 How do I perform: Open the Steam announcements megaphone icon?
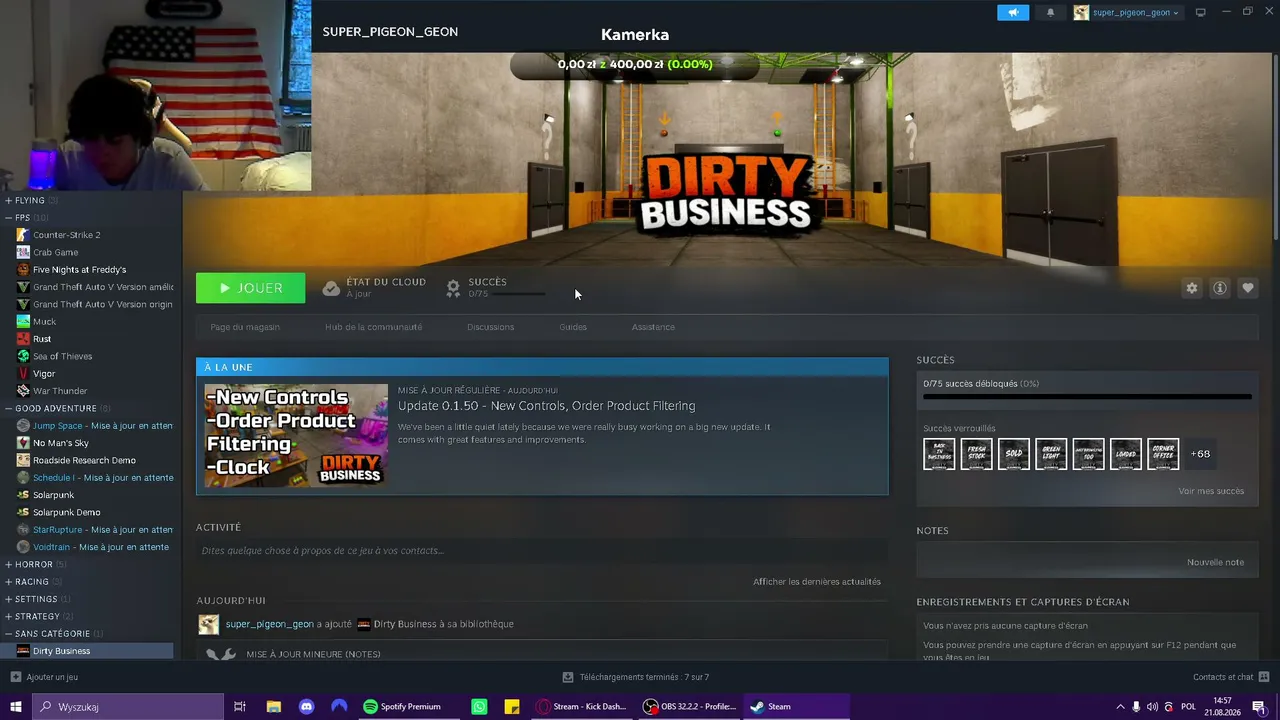pos(1013,13)
